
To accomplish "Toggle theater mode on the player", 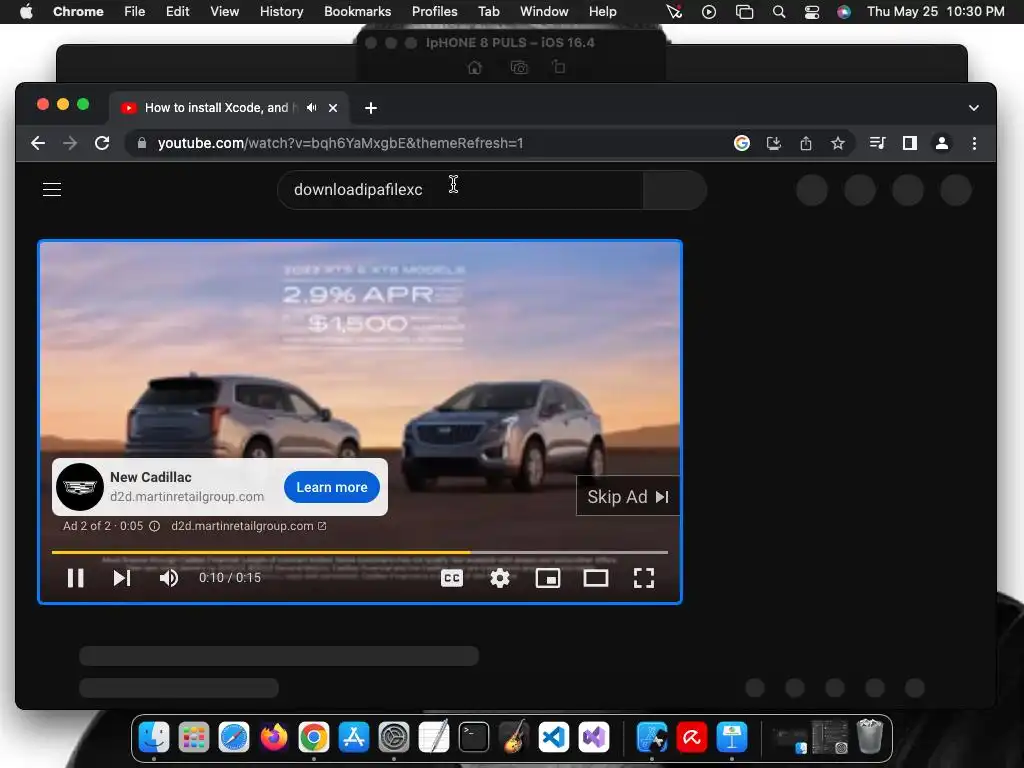I will point(596,578).
